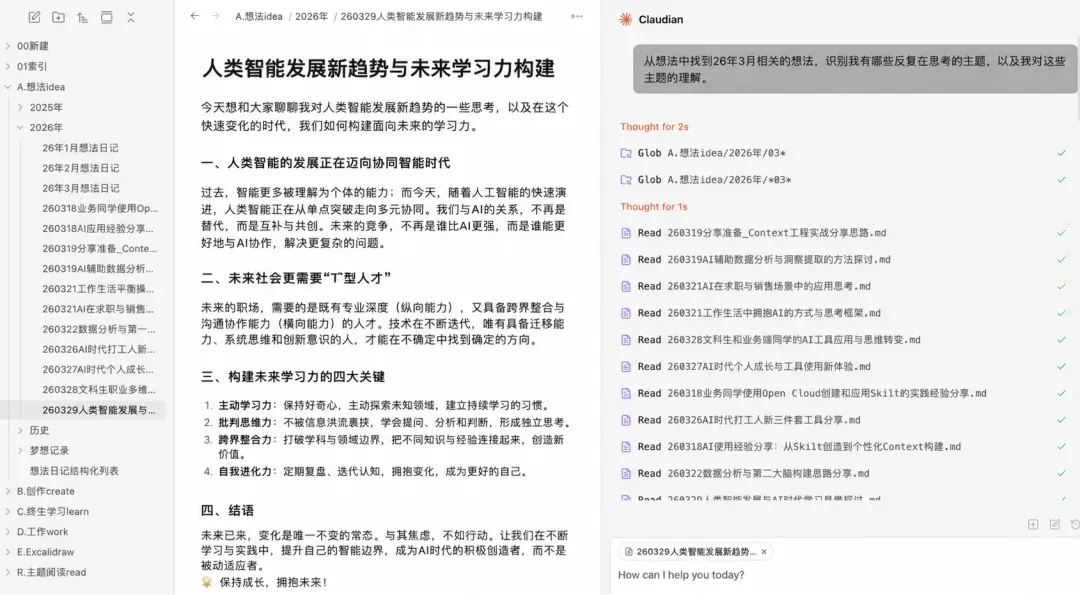Expand the 梦想记录 folder
This screenshot has width=1080, height=595.
20,450
